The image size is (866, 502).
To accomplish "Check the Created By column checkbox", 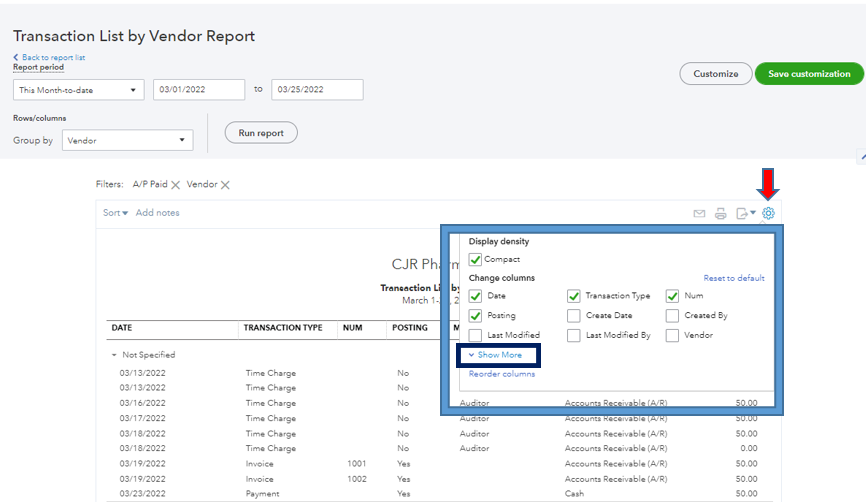I will point(672,315).
